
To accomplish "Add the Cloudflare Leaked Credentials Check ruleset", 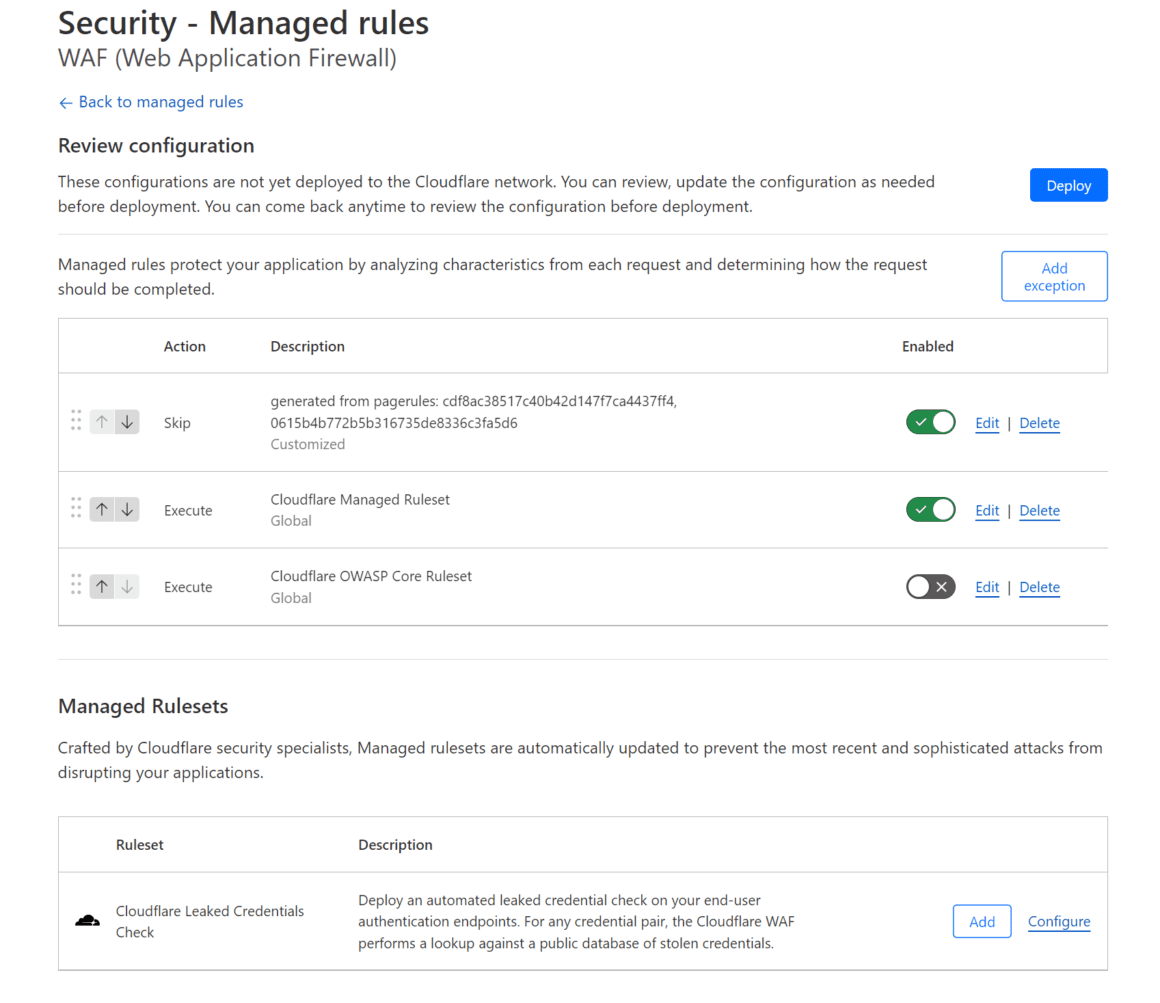I will point(981,921).
